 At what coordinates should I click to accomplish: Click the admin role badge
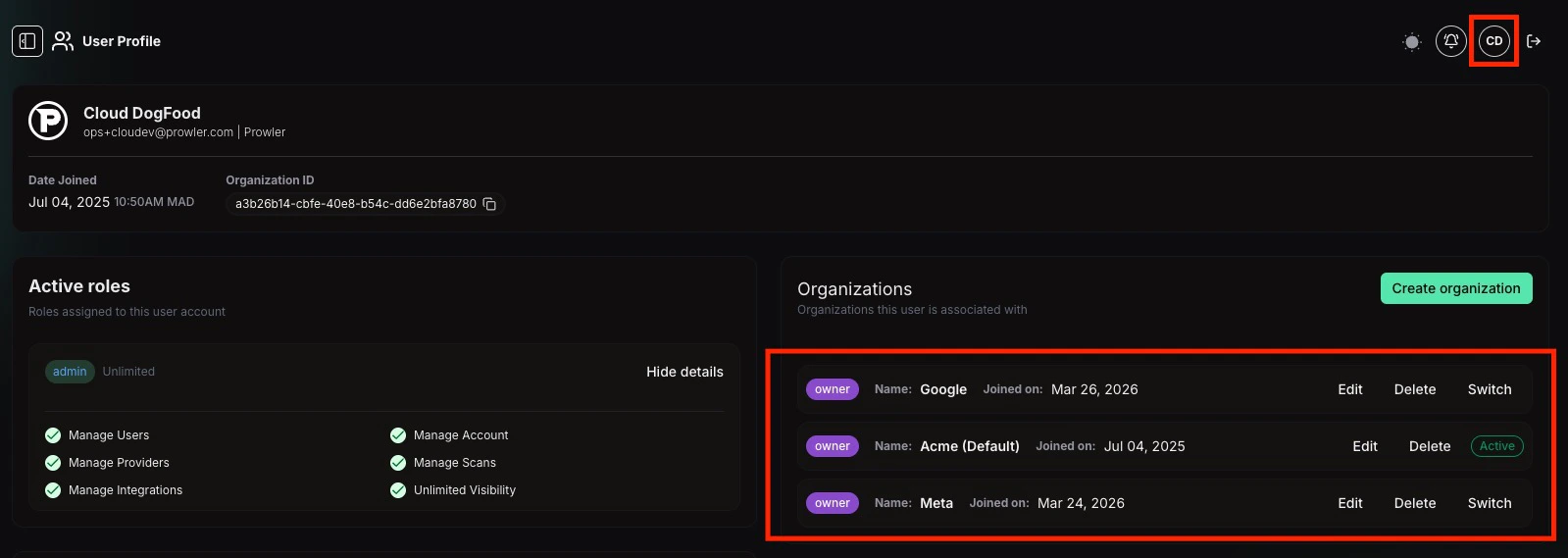click(x=70, y=372)
